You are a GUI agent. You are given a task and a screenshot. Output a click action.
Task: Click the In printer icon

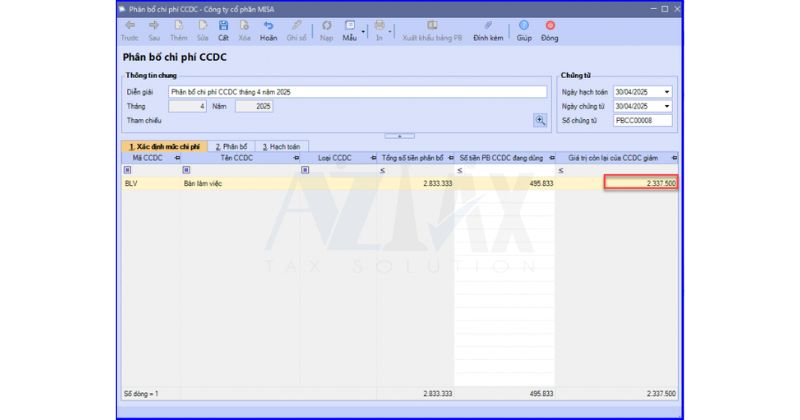coord(379,25)
